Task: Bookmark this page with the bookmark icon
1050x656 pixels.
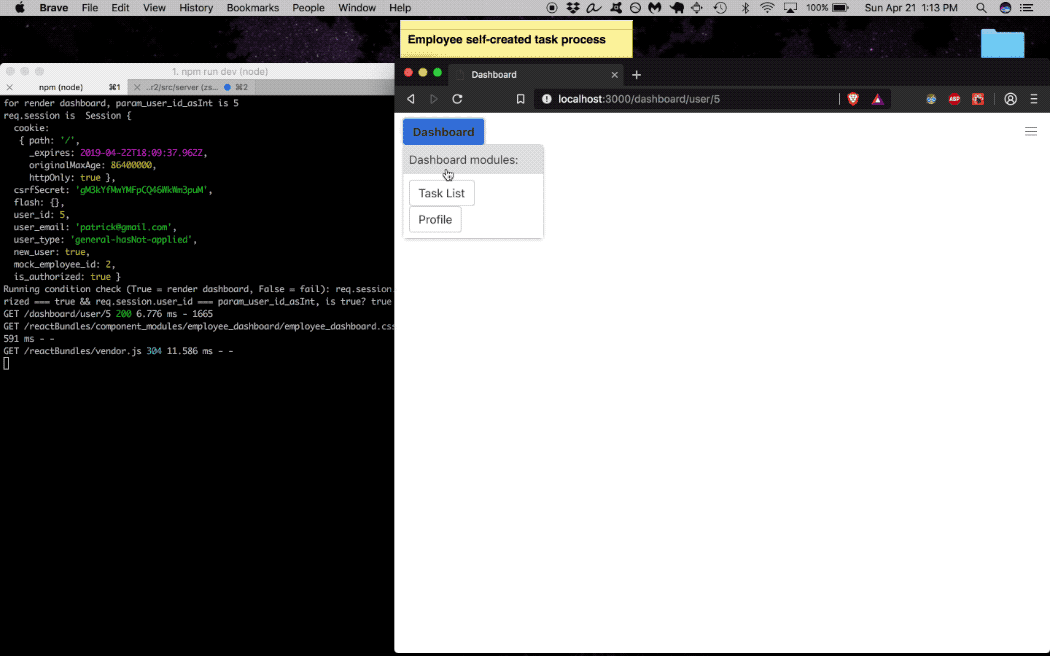Action: [x=520, y=99]
